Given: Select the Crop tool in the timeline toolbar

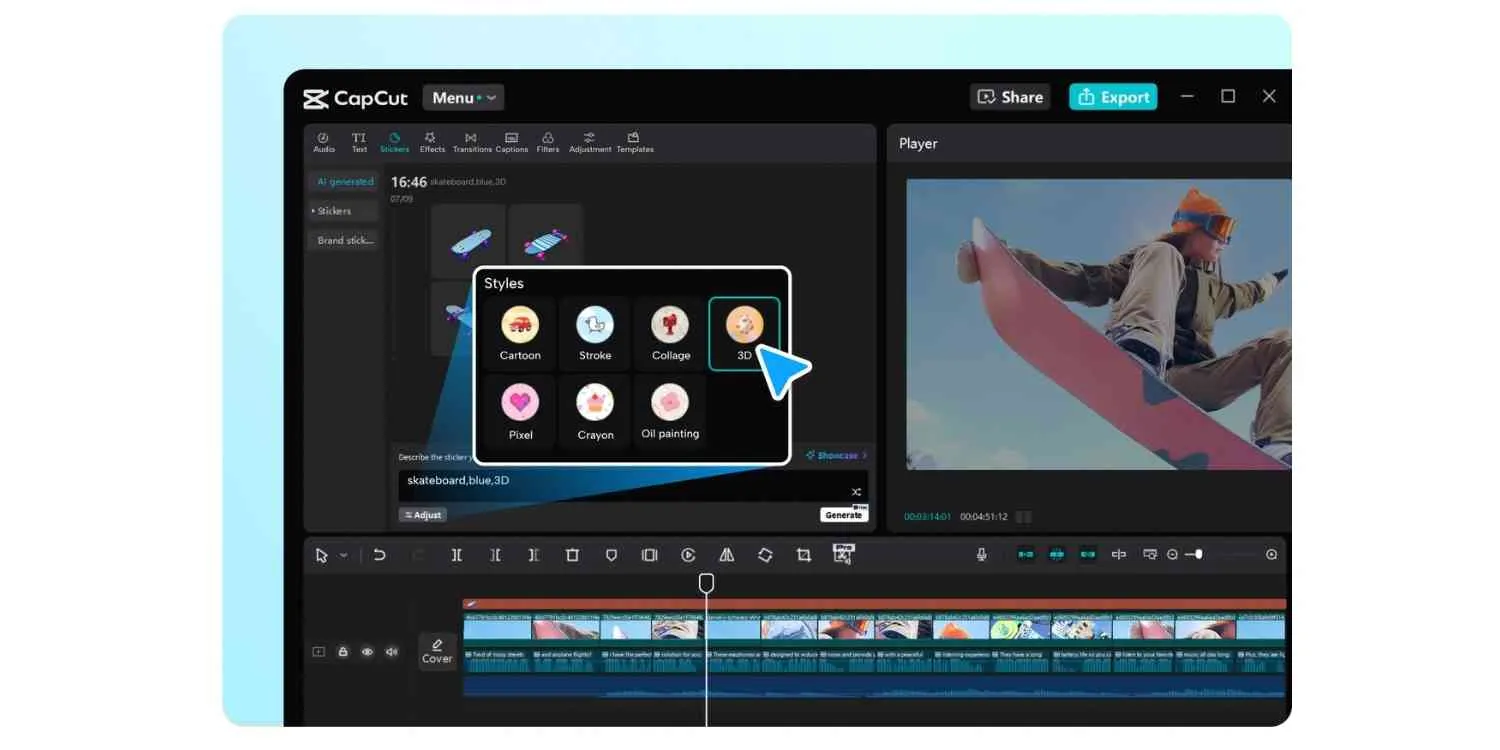Looking at the screenshot, I should tap(803, 555).
